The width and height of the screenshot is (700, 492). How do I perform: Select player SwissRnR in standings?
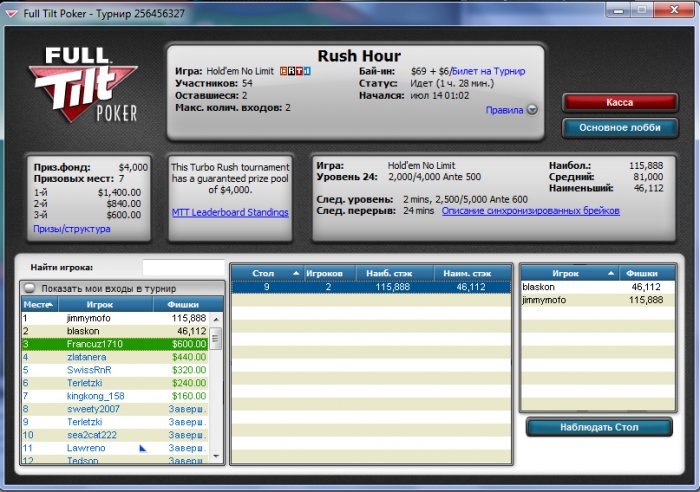pyautogui.click(x=115, y=370)
